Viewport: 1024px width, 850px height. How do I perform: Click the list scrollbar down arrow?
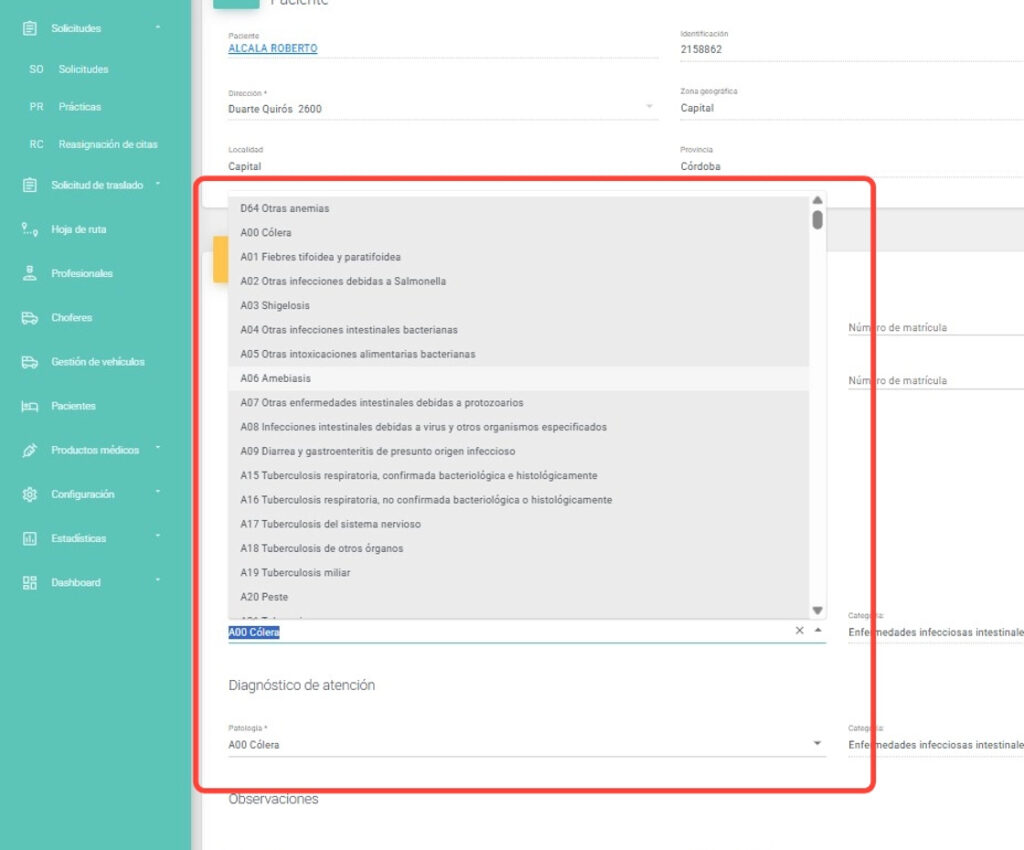click(x=817, y=610)
